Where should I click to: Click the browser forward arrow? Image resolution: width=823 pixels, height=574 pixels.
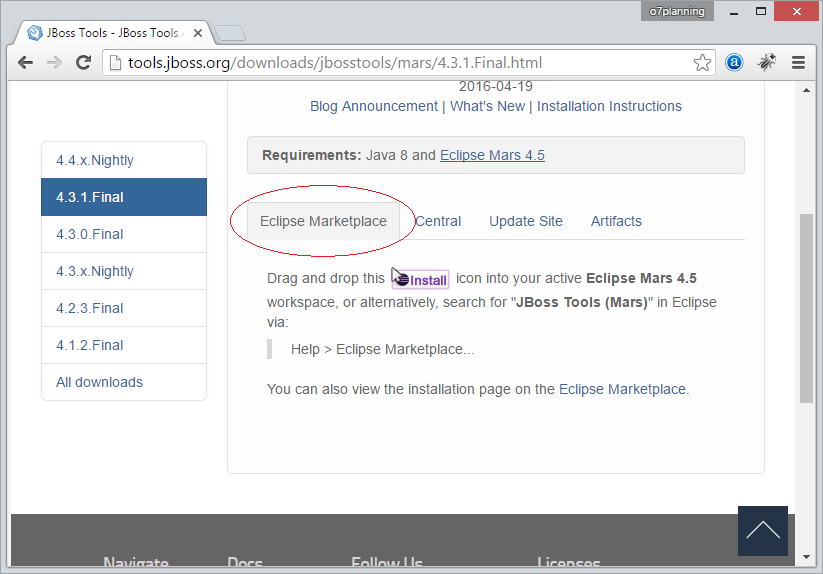coord(54,63)
